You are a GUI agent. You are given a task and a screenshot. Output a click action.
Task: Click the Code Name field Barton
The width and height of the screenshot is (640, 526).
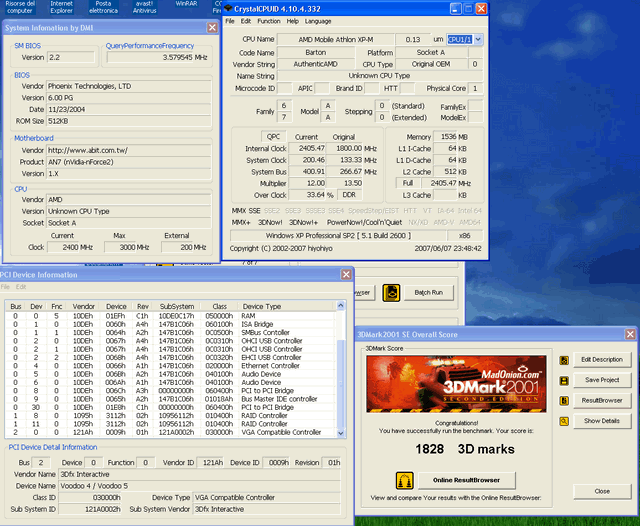point(316,53)
